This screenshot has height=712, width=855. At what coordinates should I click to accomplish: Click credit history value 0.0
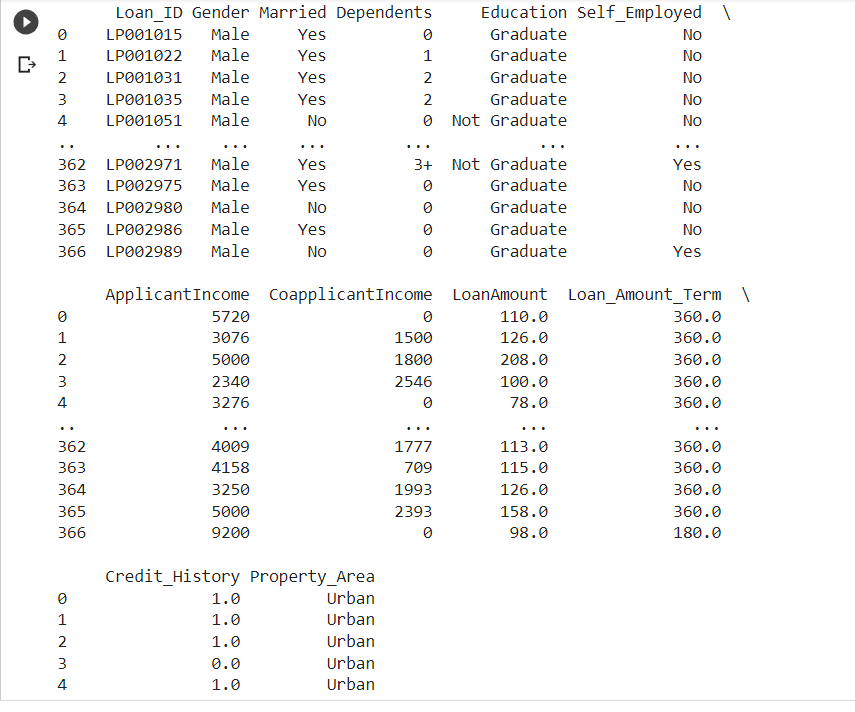(x=226, y=664)
